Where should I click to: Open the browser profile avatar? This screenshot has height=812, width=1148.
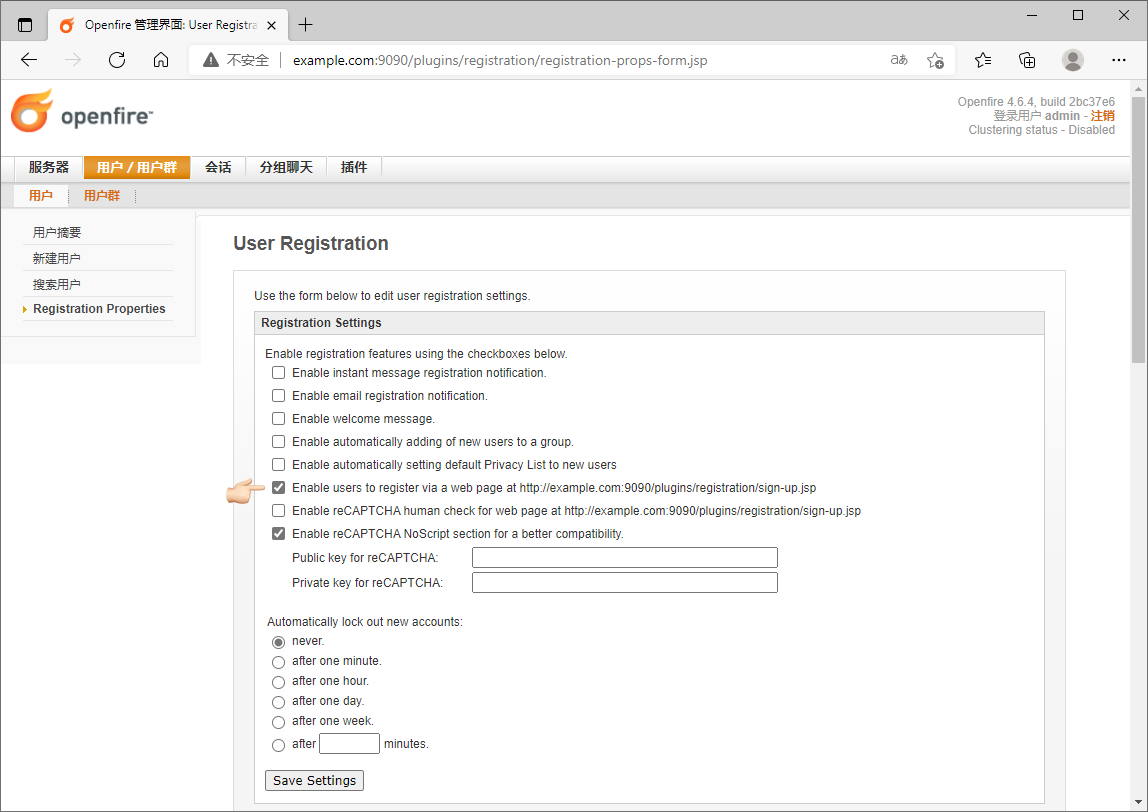point(1073,60)
